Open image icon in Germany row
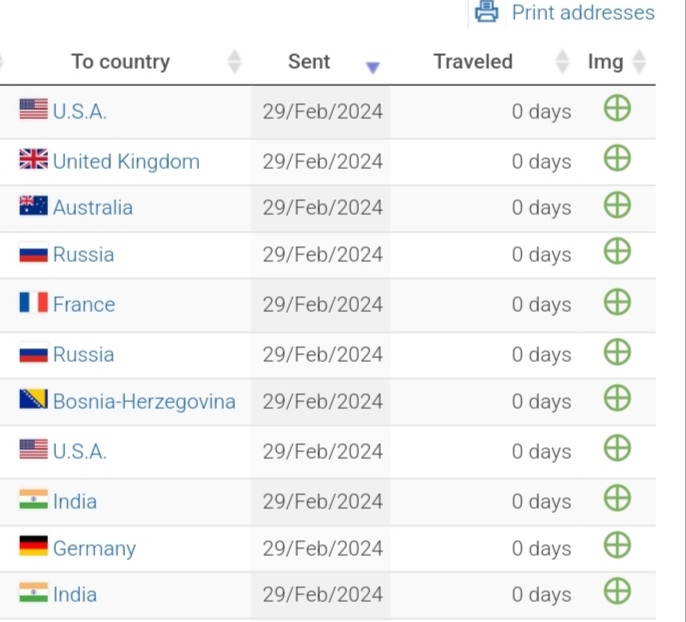 click(617, 545)
